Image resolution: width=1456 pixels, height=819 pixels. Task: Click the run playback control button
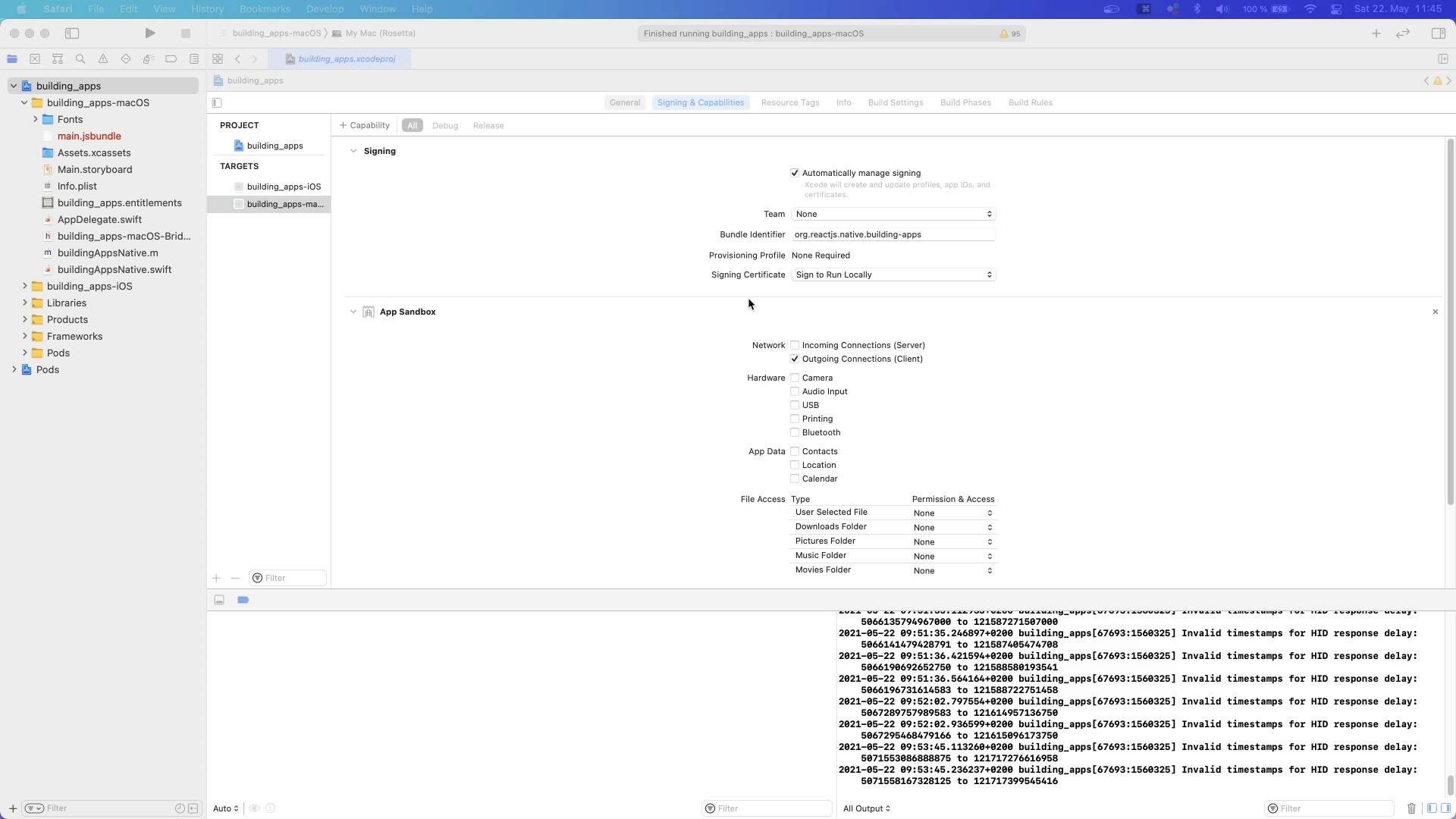150,33
